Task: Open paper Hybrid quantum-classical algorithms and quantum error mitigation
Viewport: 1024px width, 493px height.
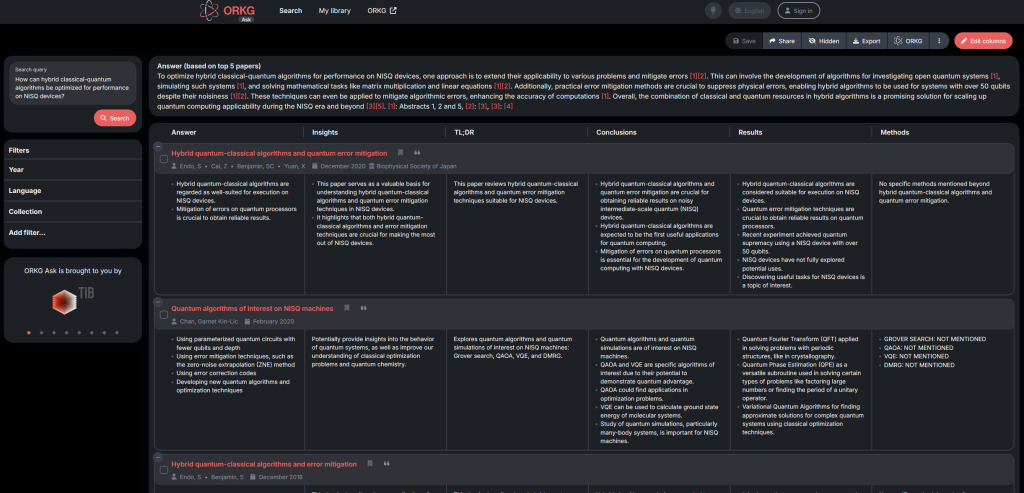Action: [279, 153]
